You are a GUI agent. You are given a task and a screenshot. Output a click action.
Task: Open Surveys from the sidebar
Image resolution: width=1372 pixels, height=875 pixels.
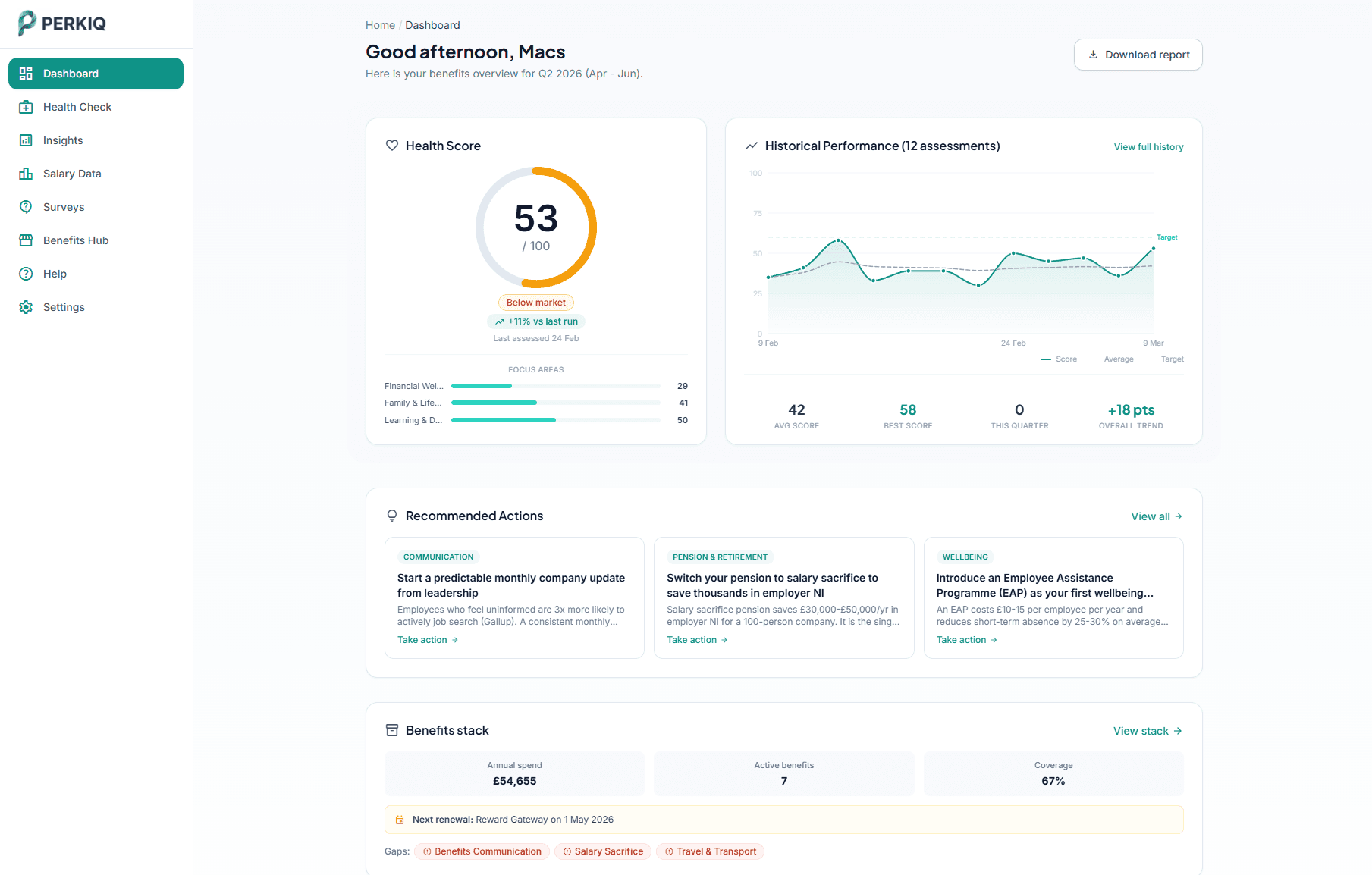click(x=63, y=206)
